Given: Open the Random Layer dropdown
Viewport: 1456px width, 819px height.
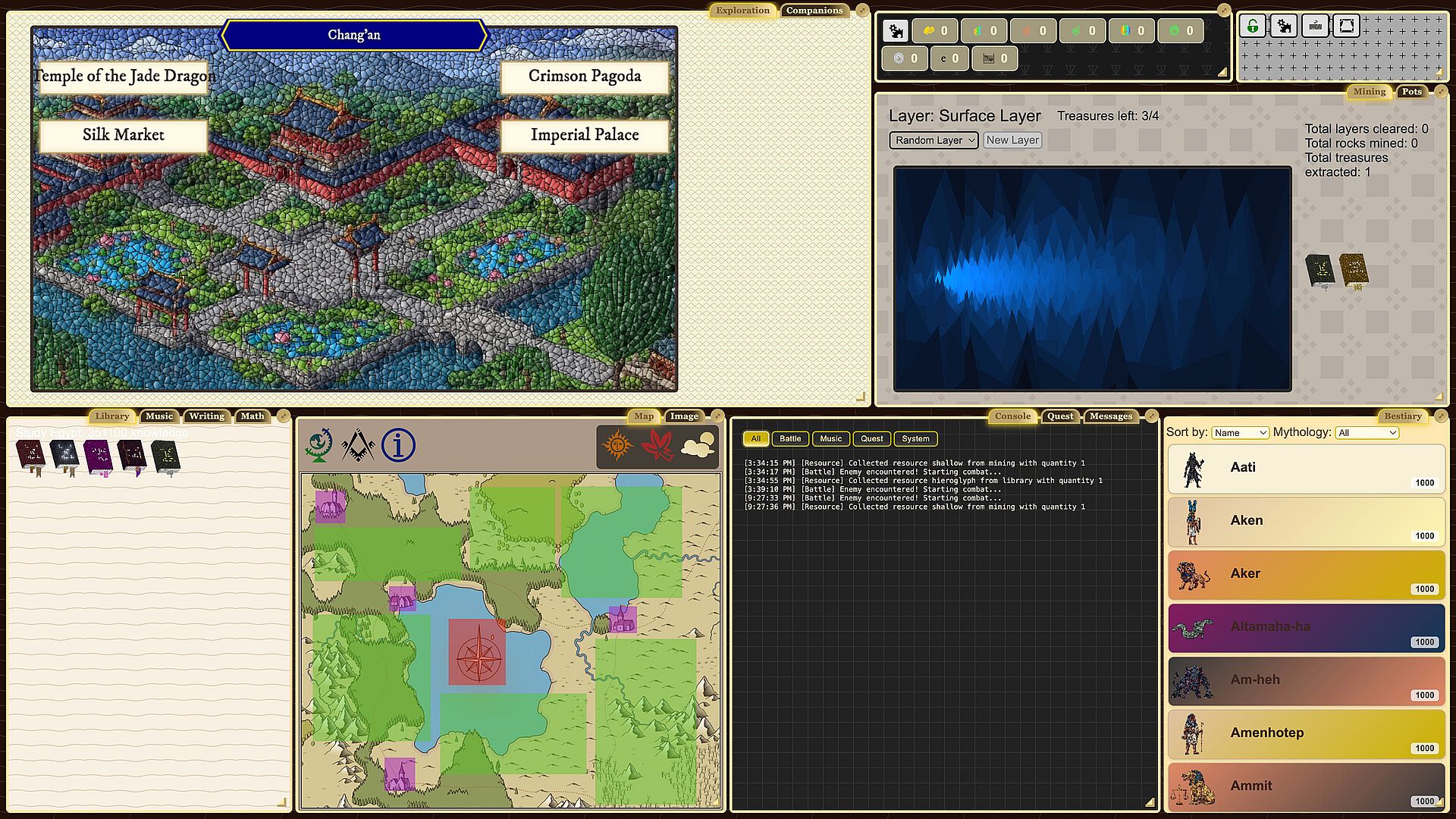Looking at the screenshot, I should pyautogui.click(x=934, y=140).
